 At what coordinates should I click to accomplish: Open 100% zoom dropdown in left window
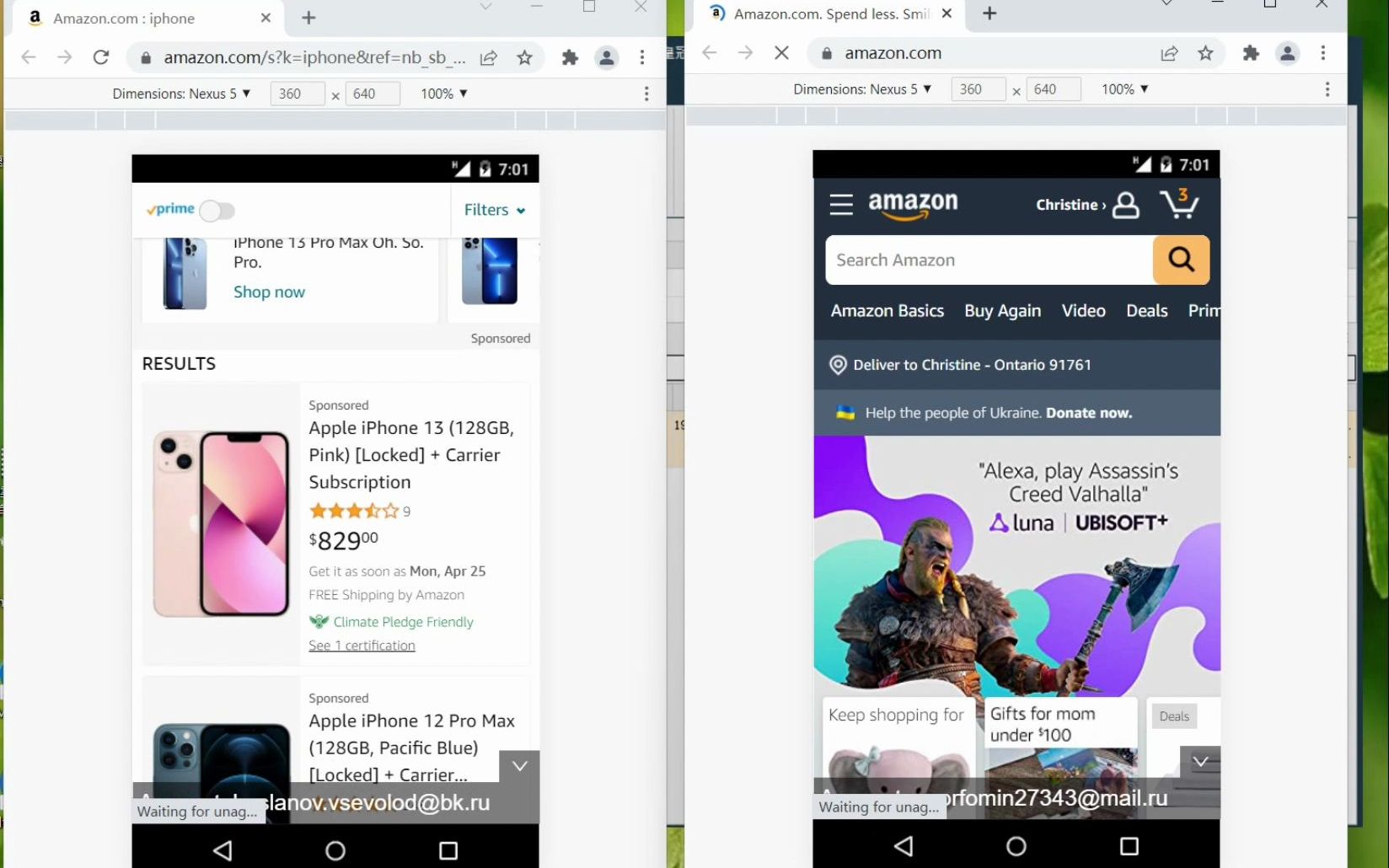pyautogui.click(x=444, y=94)
